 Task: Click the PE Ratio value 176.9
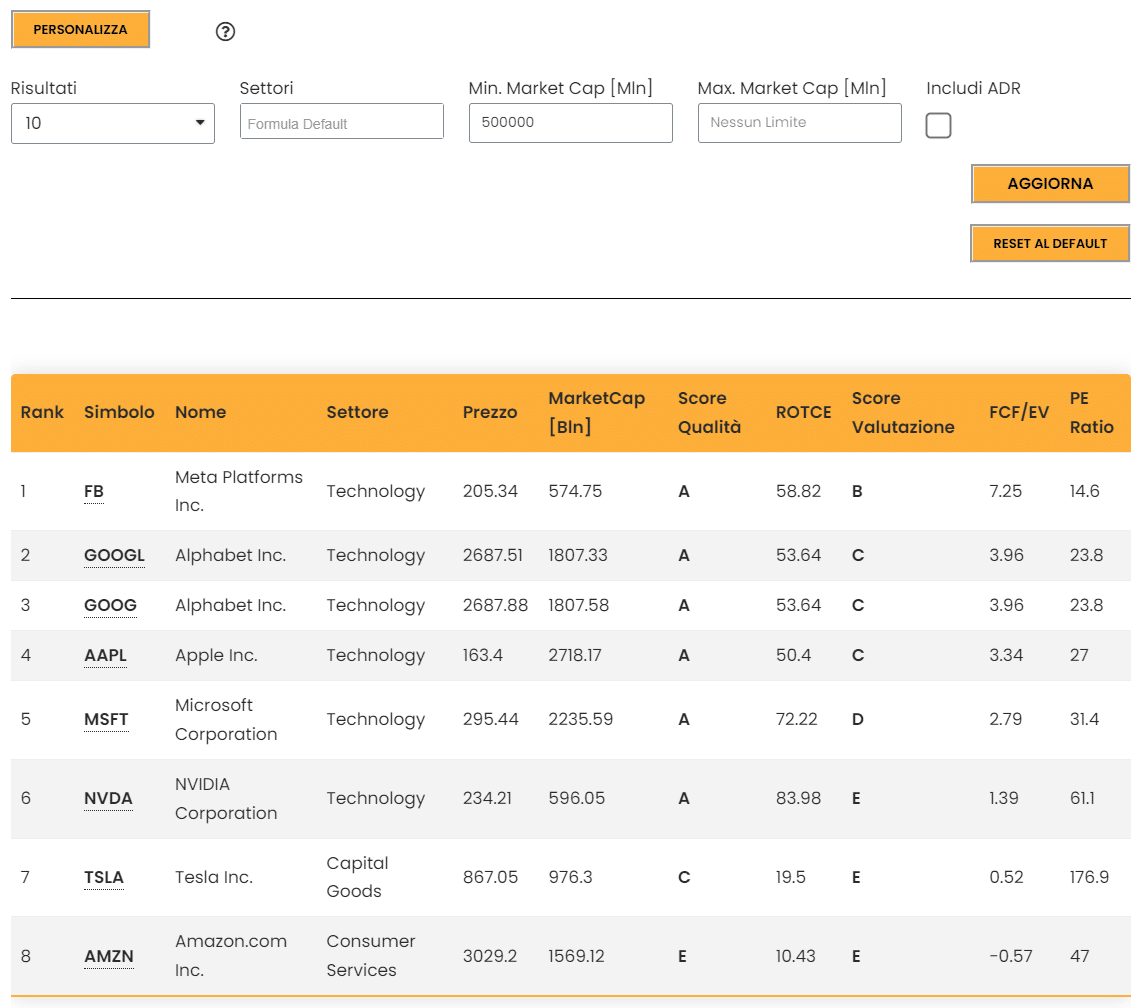click(1089, 877)
